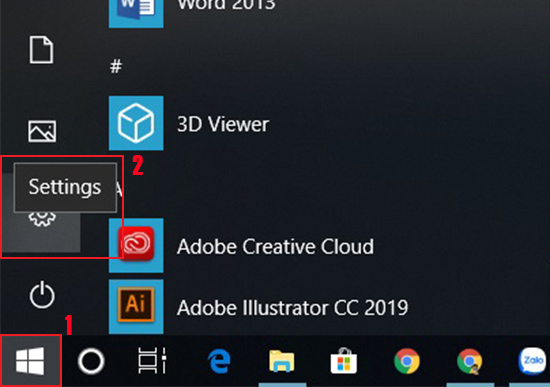Open Settings gear in the Start sidebar
Image resolution: width=550 pixels, height=387 pixels.
click(42, 219)
